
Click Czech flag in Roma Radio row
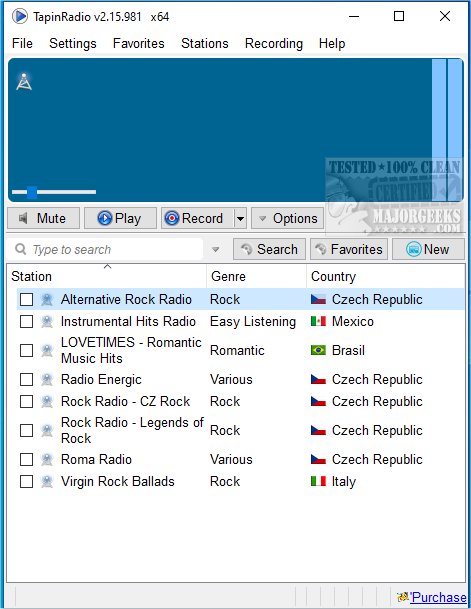(x=318, y=459)
